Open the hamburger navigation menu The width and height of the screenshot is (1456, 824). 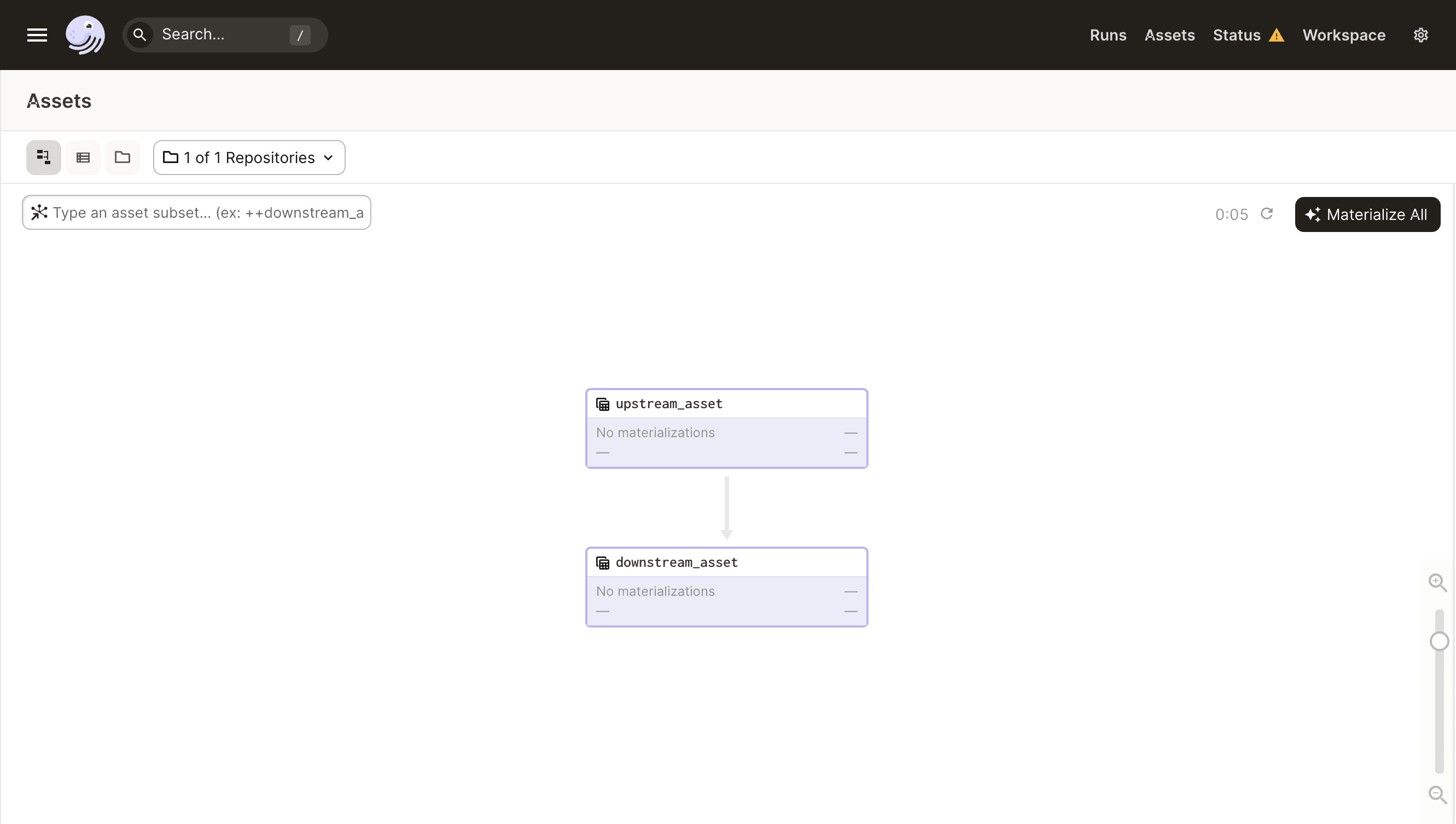click(37, 35)
